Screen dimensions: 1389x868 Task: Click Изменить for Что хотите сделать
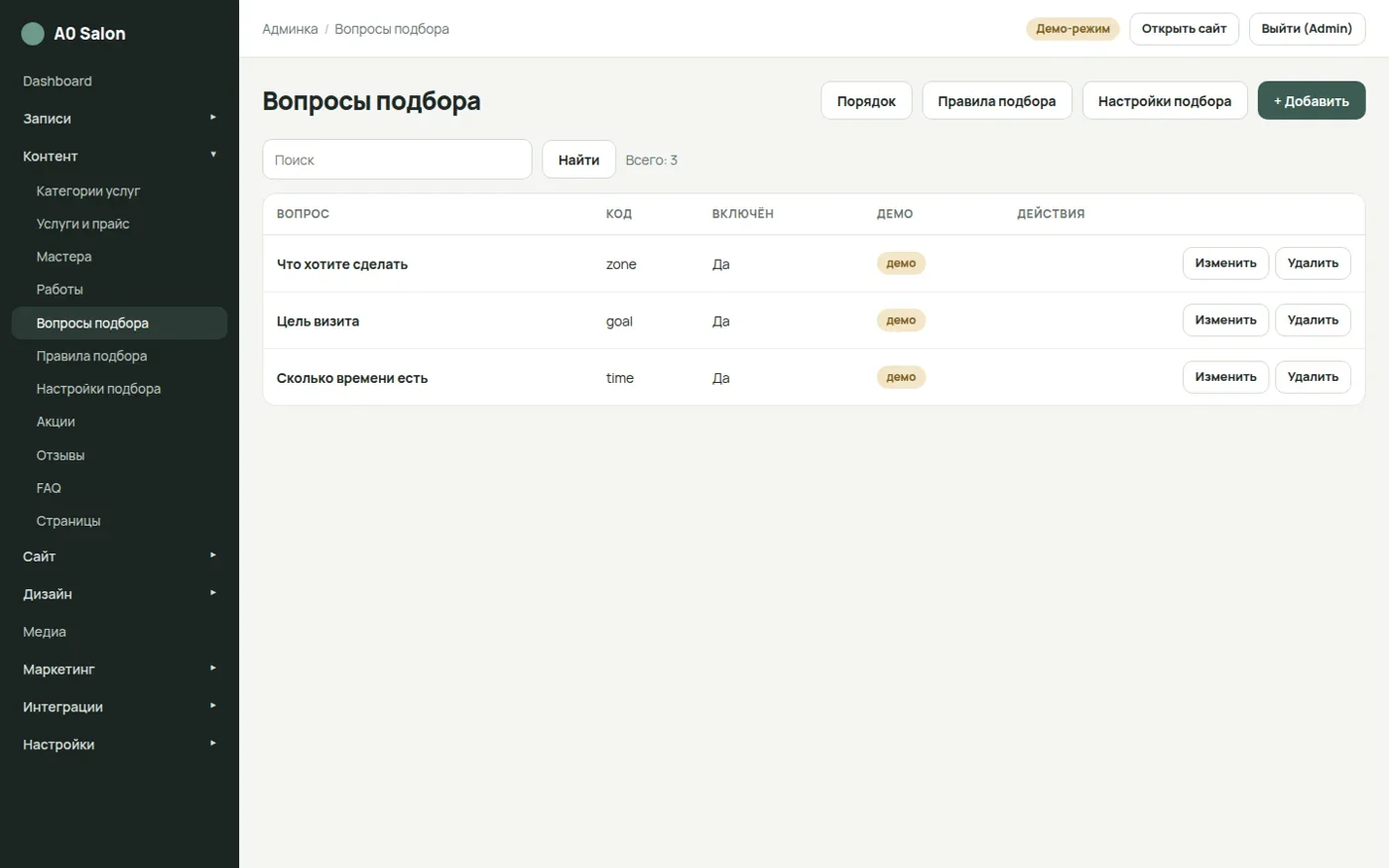pyautogui.click(x=1225, y=263)
